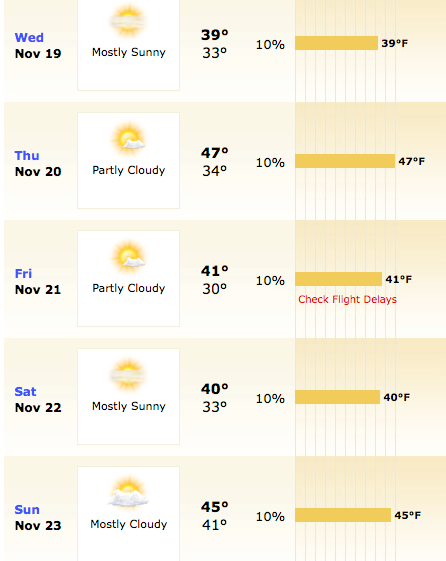This screenshot has width=446, height=561.
Task: Click the Thu Nov 20 partly cloudy icon
Action: click(128, 138)
